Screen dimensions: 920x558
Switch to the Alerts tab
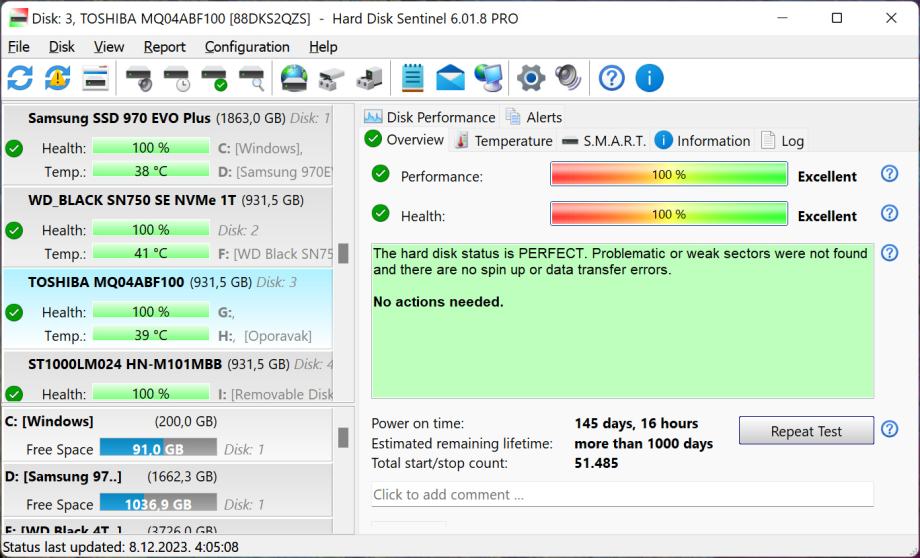coord(534,117)
